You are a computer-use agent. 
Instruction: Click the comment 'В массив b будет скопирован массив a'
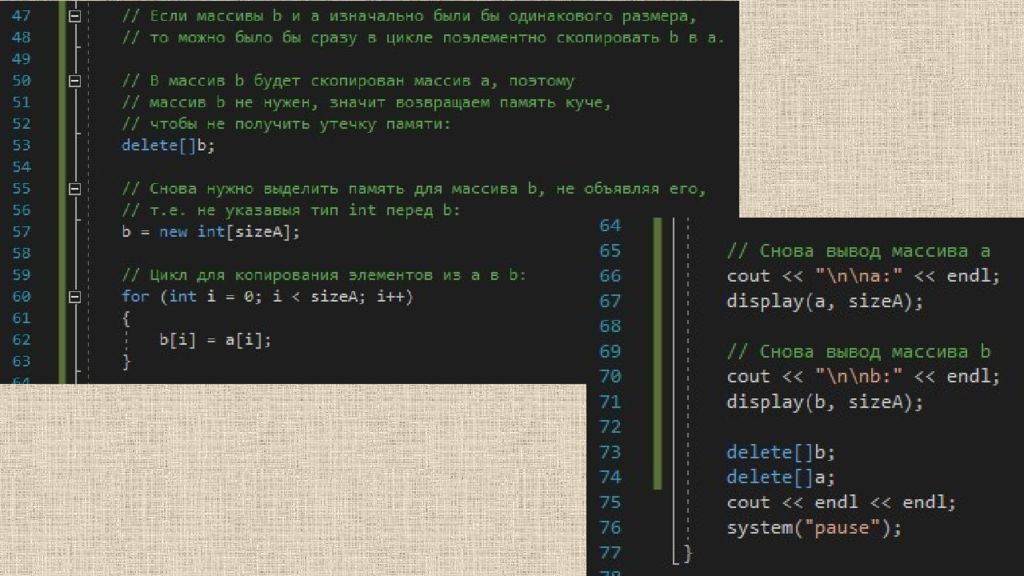point(348,81)
